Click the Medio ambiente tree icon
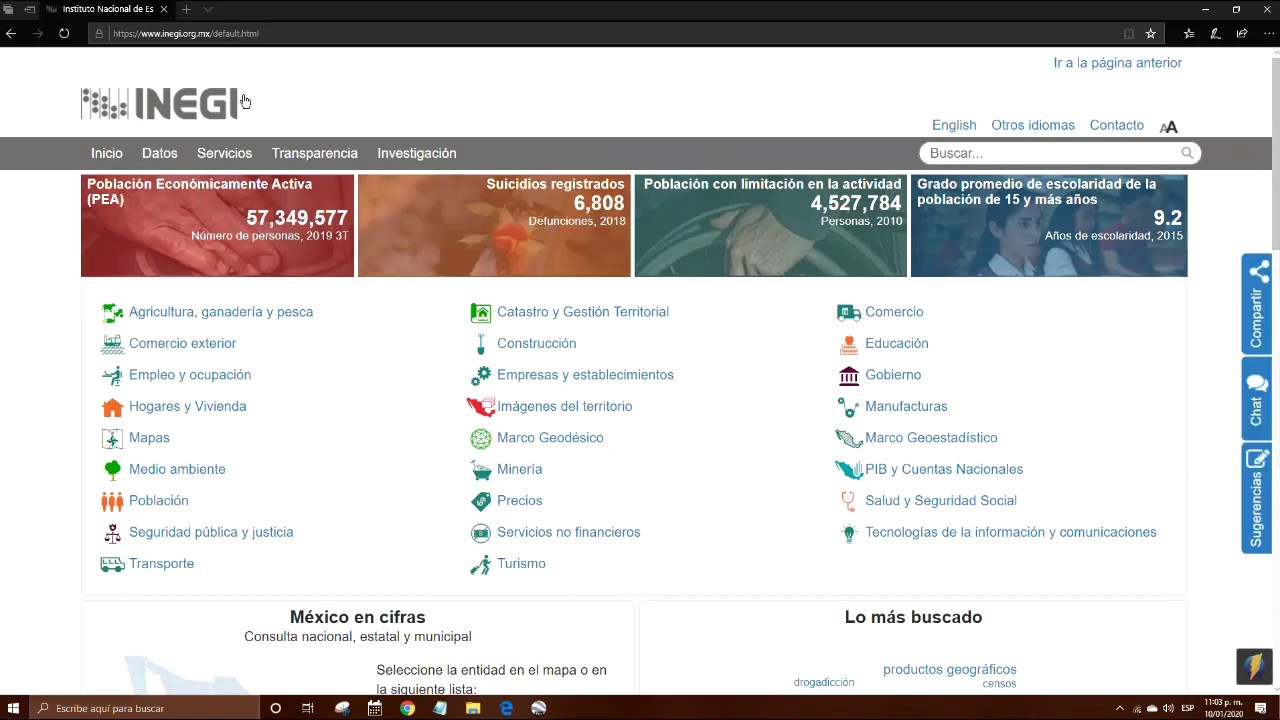 (112, 470)
